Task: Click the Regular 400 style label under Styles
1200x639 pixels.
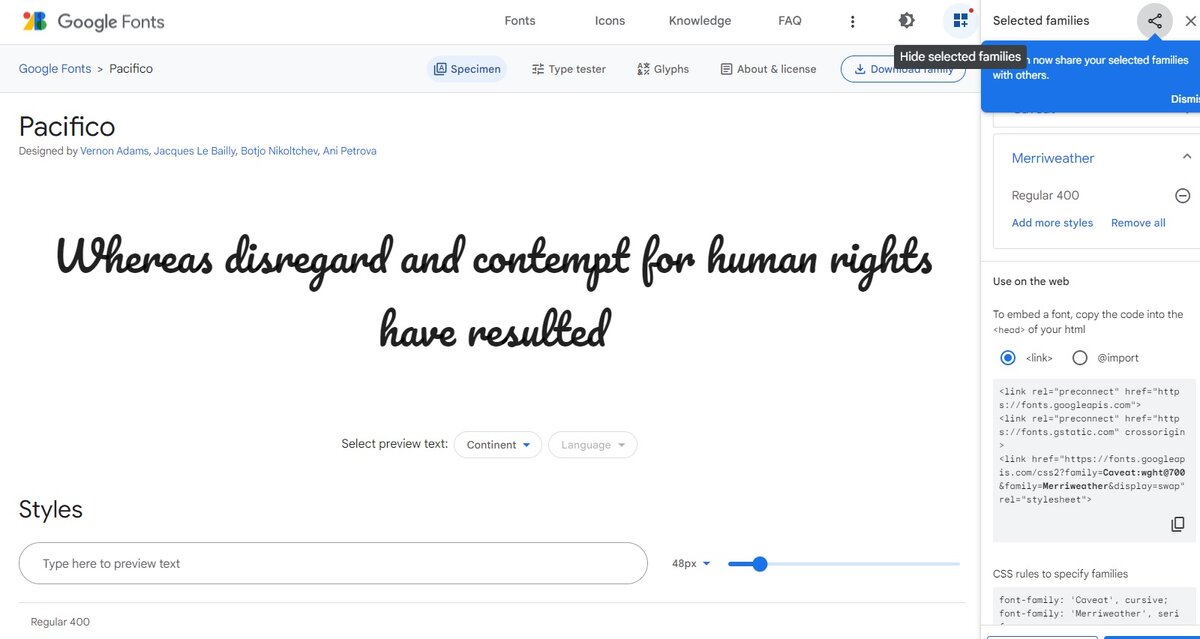Action: pos(60,622)
